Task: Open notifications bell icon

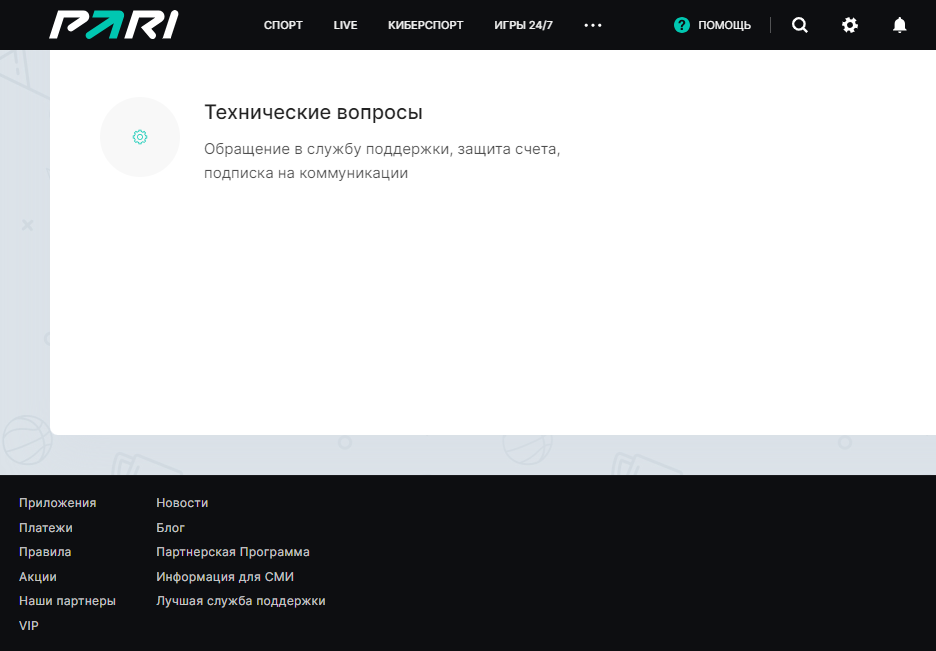Action: point(900,25)
